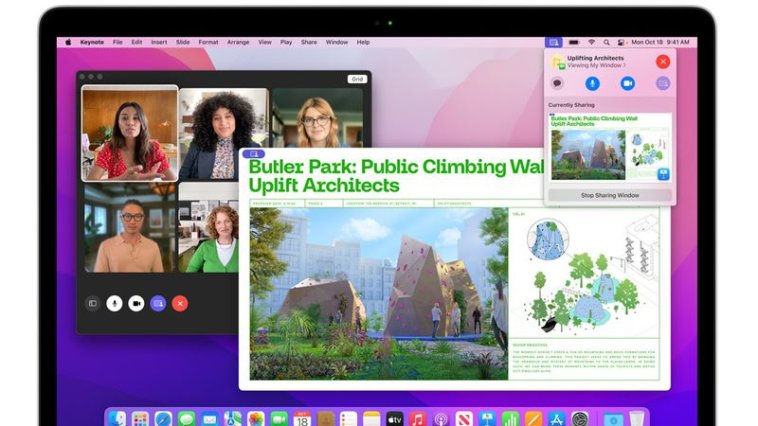Screen dimensions: 758x426
Task: Open the Wi-Fi menu bar icon
Action: (591, 43)
